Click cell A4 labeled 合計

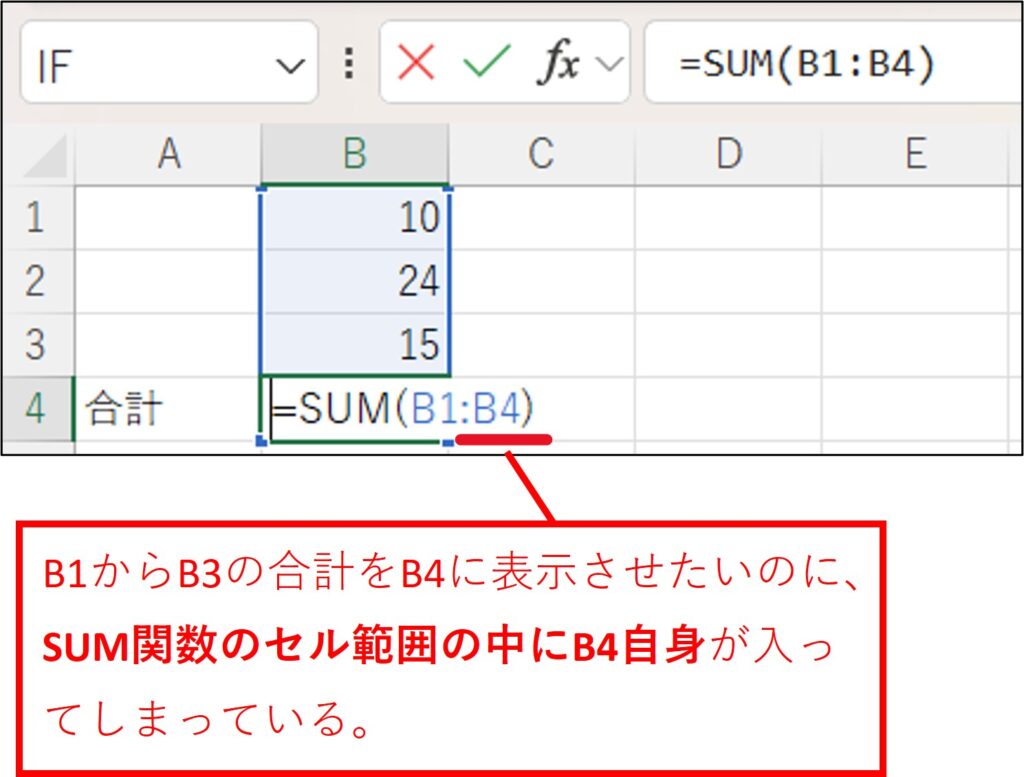pos(168,409)
